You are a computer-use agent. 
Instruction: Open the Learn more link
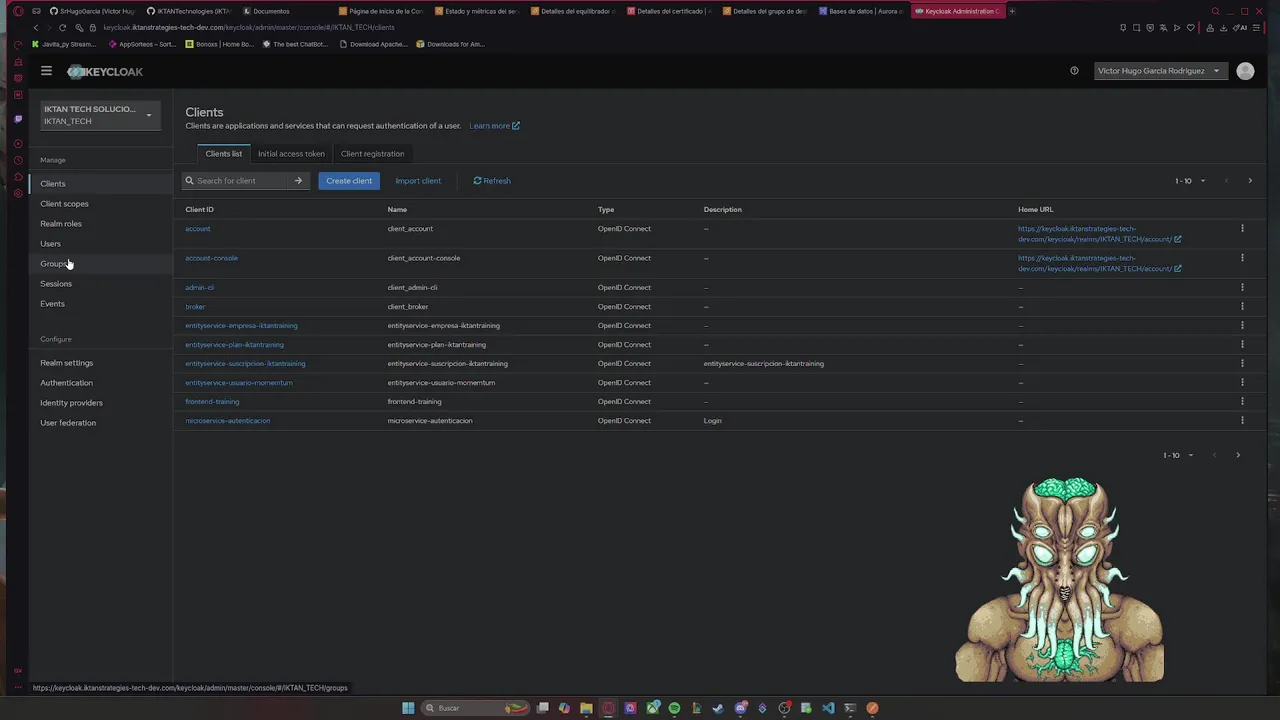point(494,126)
